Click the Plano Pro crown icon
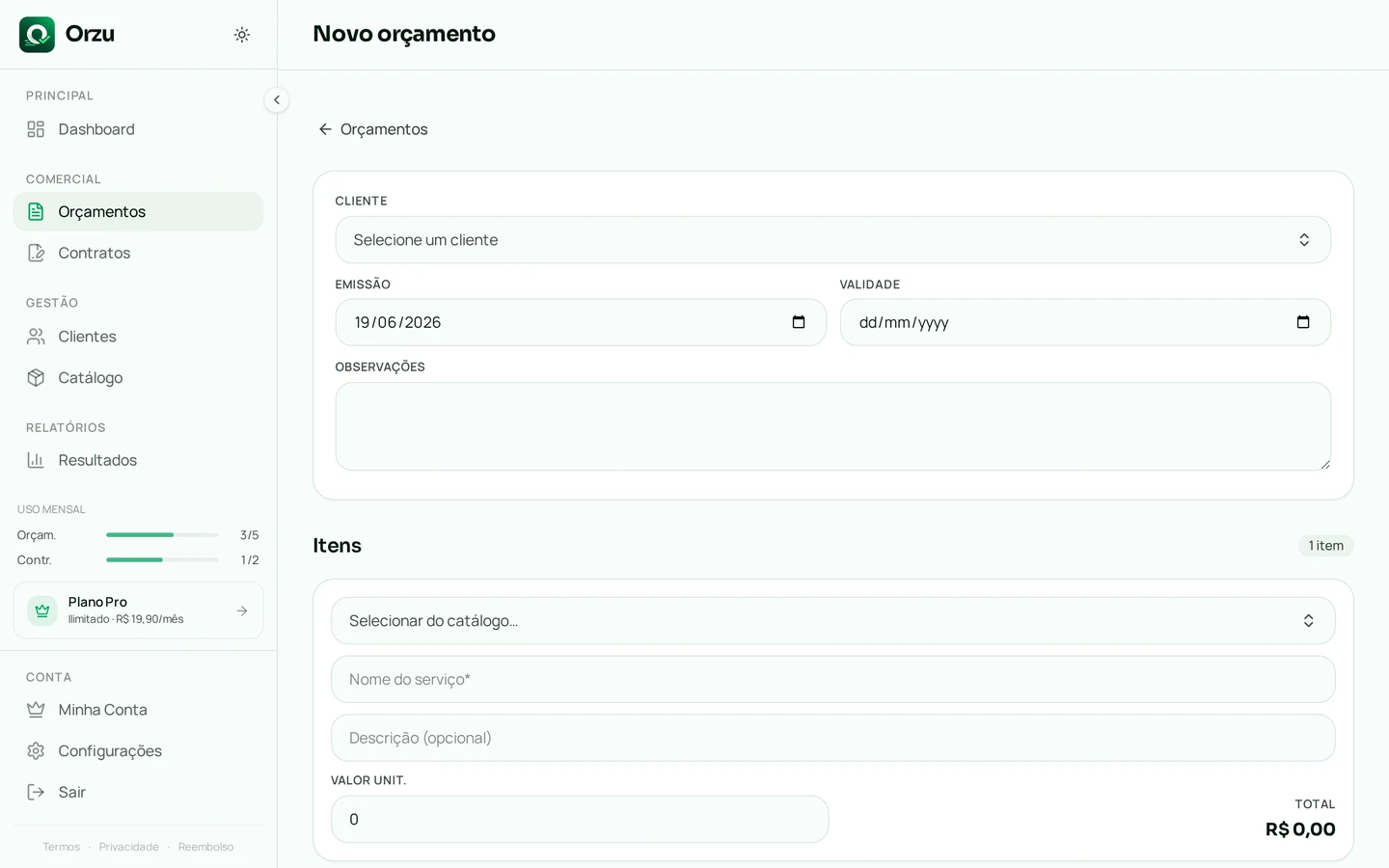Image resolution: width=1389 pixels, height=868 pixels. coord(42,610)
